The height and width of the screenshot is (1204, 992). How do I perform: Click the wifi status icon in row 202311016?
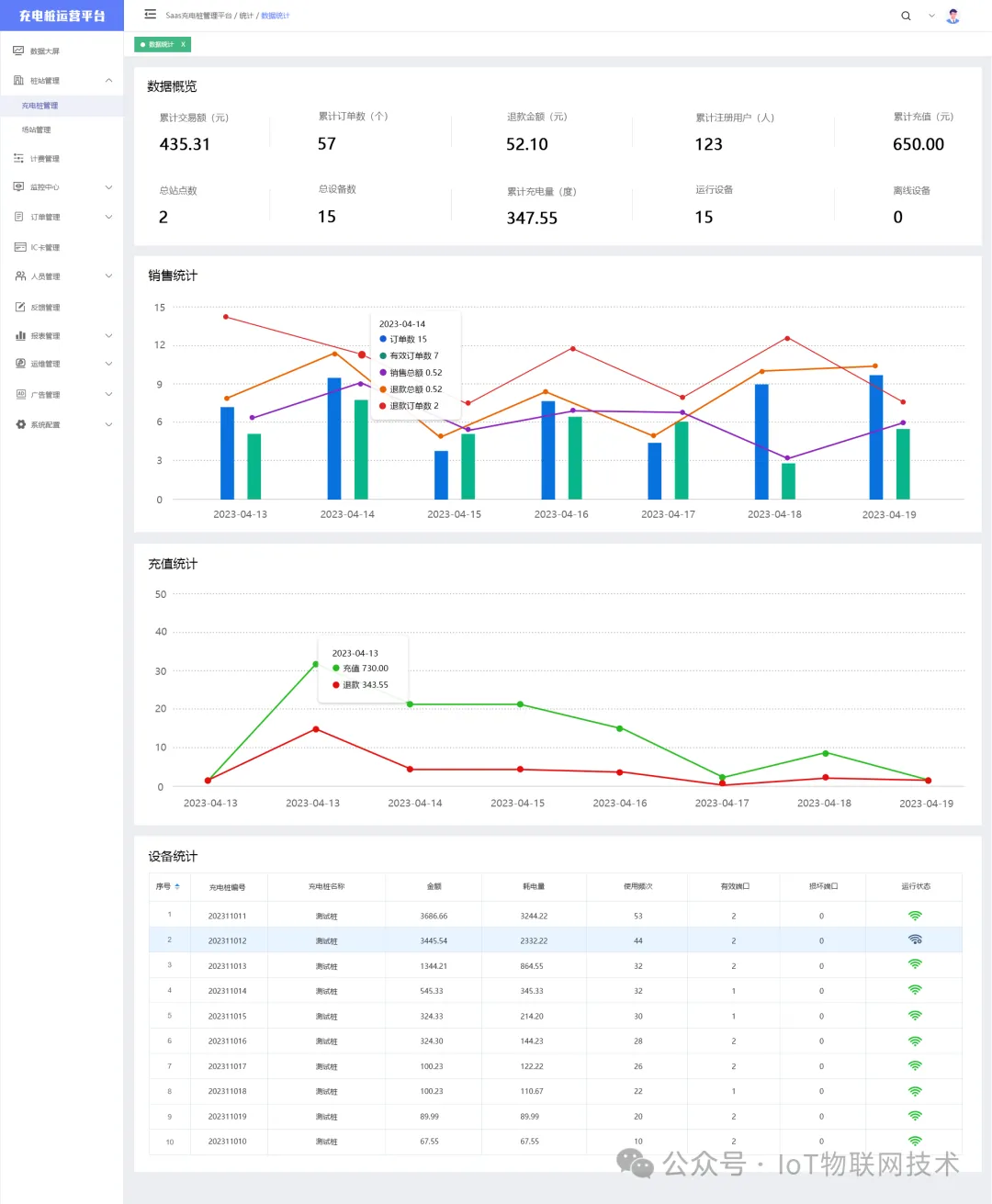[915, 1041]
